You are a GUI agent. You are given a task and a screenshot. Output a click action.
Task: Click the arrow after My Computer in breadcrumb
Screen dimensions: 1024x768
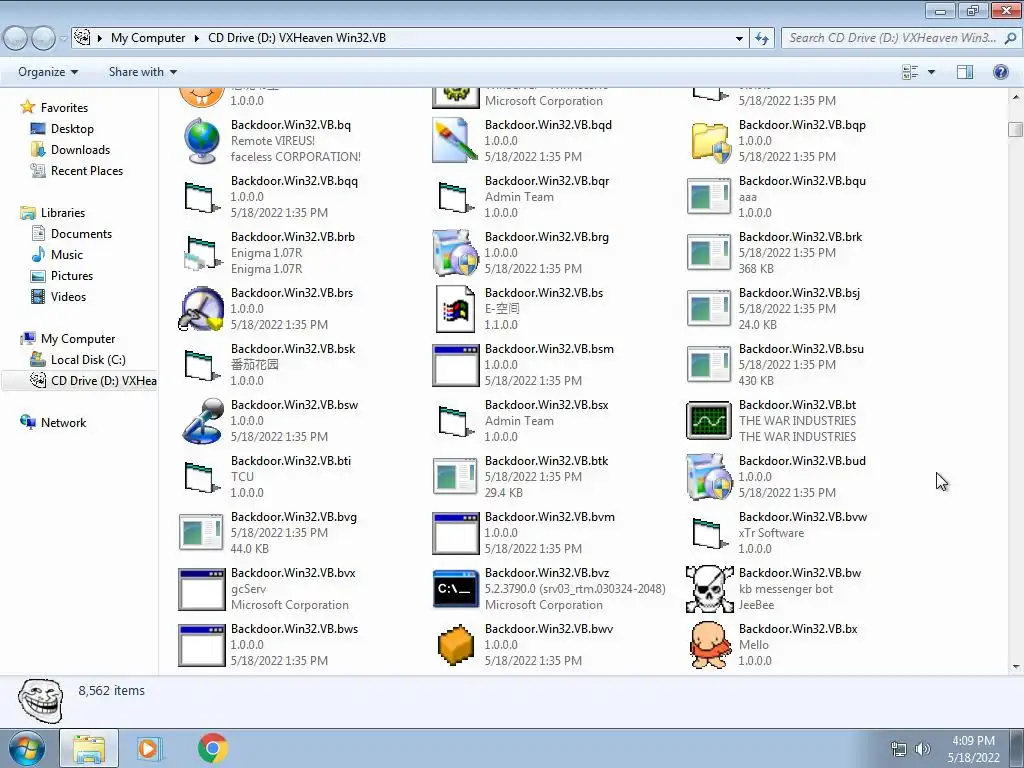click(197, 39)
